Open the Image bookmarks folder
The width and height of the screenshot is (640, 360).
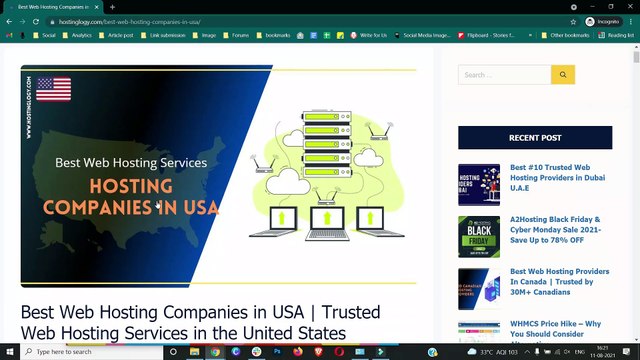(204, 36)
